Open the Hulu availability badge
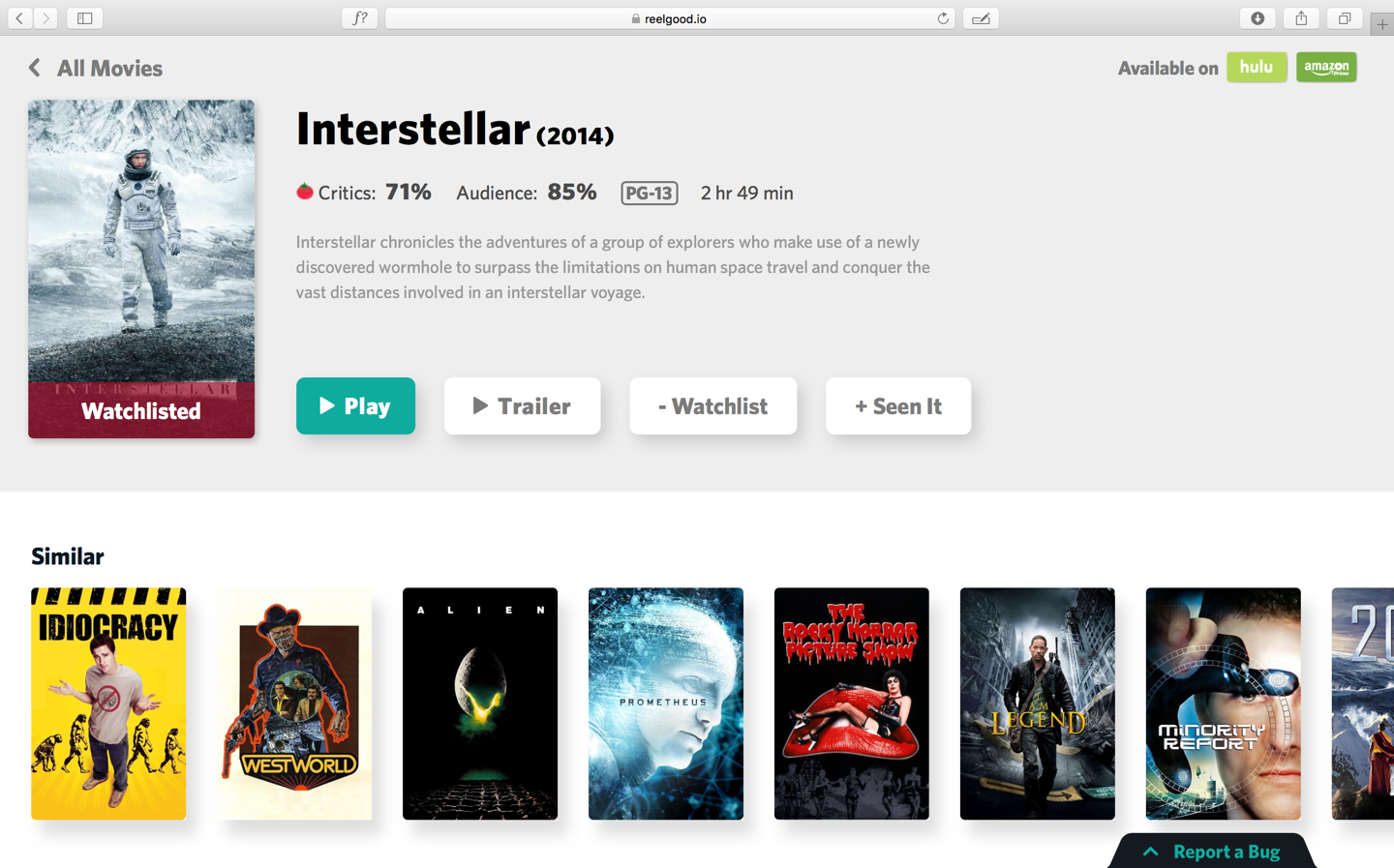This screenshot has height=868, width=1394. [x=1257, y=67]
